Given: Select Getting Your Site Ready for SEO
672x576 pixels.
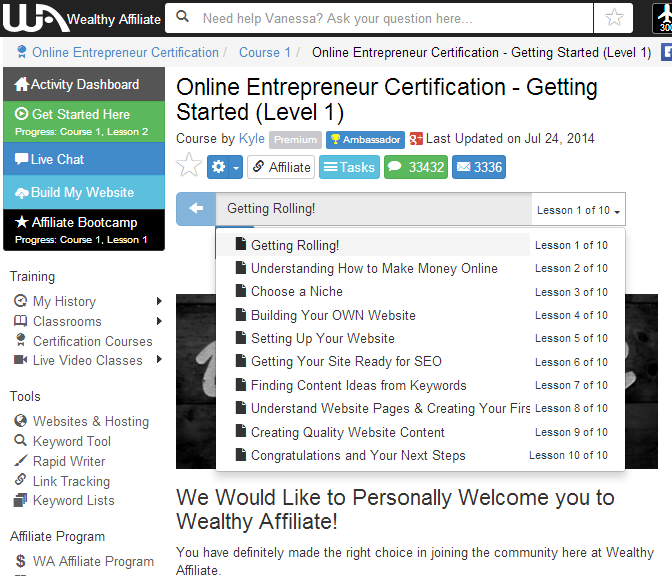Looking at the screenshot, I should tap(420, 361).
